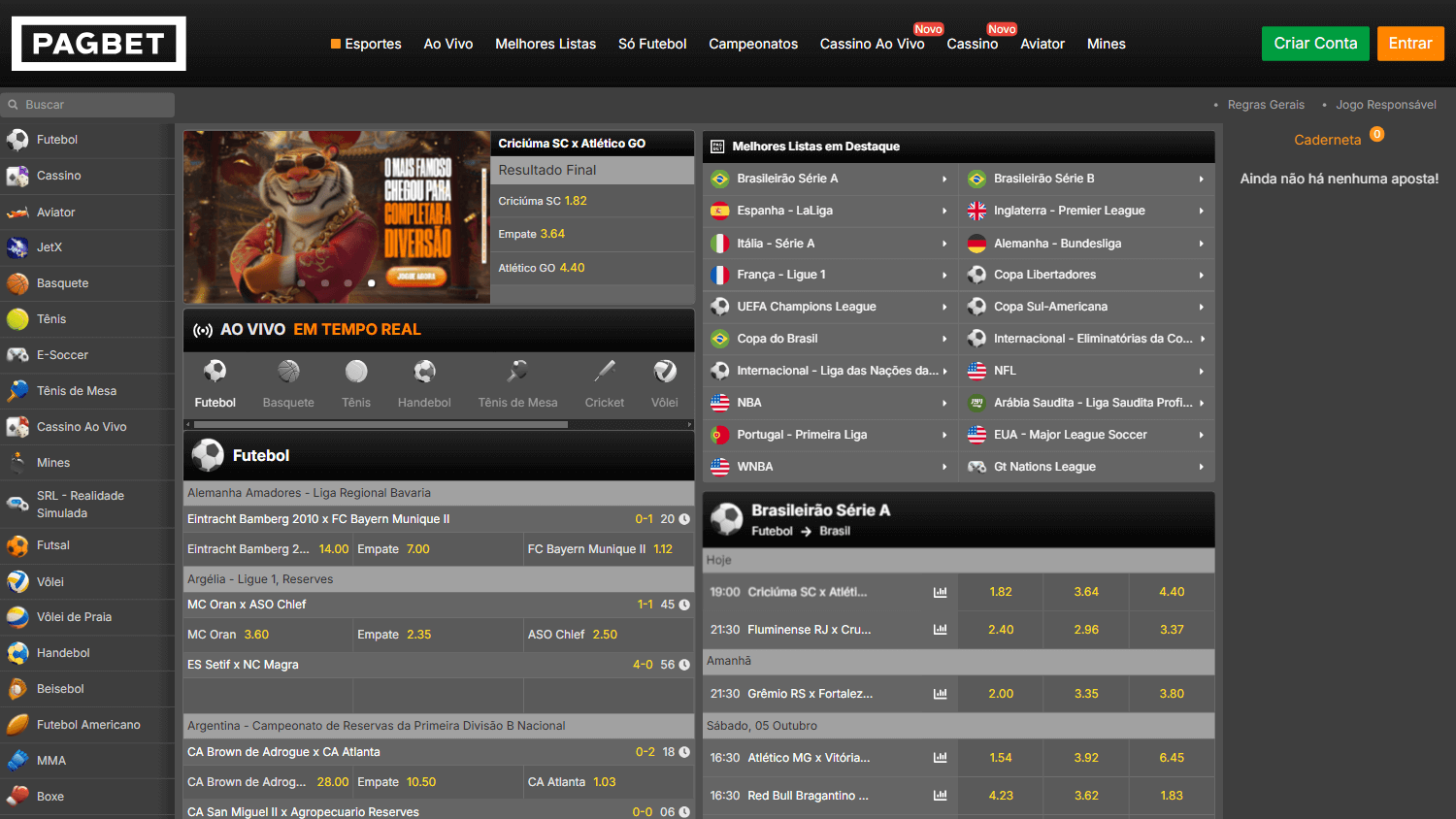
Task: Open Vôlei in the left sidebar
Action: [x=87, y=582]
